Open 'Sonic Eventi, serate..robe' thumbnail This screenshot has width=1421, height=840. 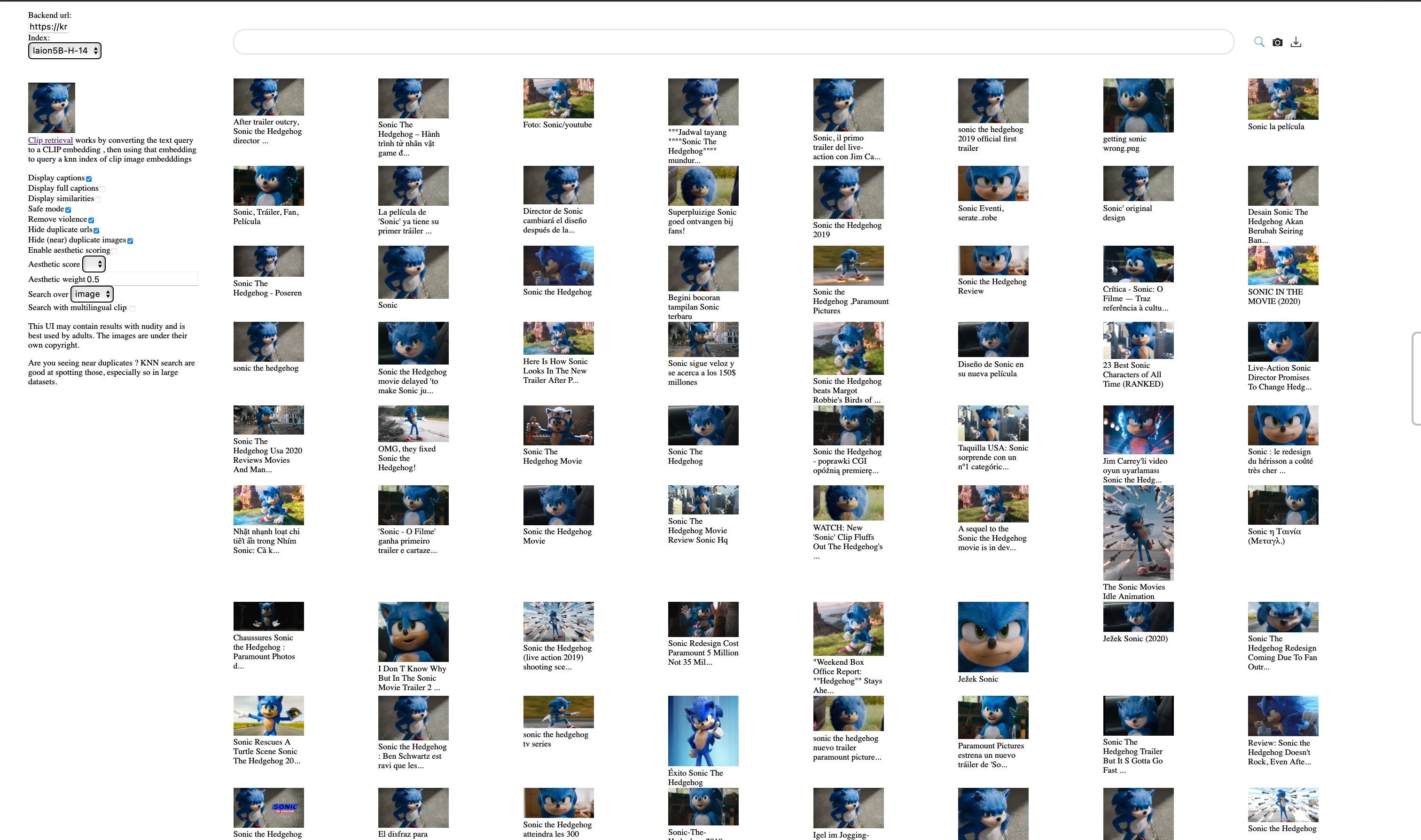993,183
